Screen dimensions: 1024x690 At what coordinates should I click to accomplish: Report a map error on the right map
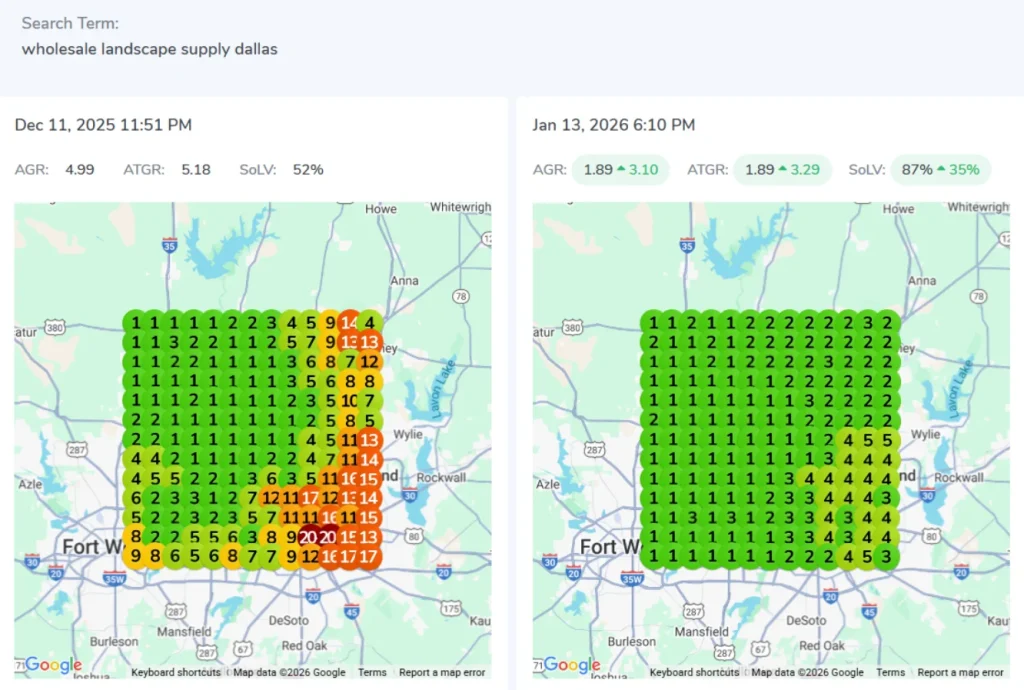(x=960, y=673)
